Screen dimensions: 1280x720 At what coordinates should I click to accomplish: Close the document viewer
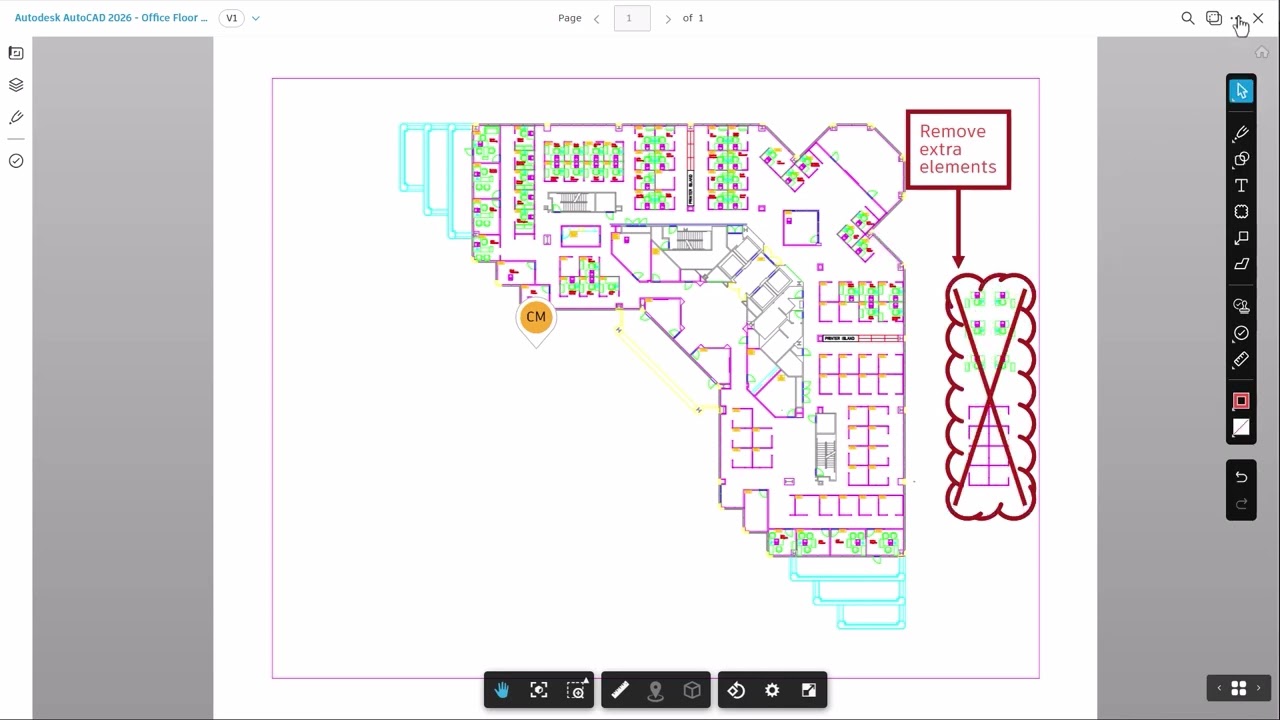coord(1258,18)
